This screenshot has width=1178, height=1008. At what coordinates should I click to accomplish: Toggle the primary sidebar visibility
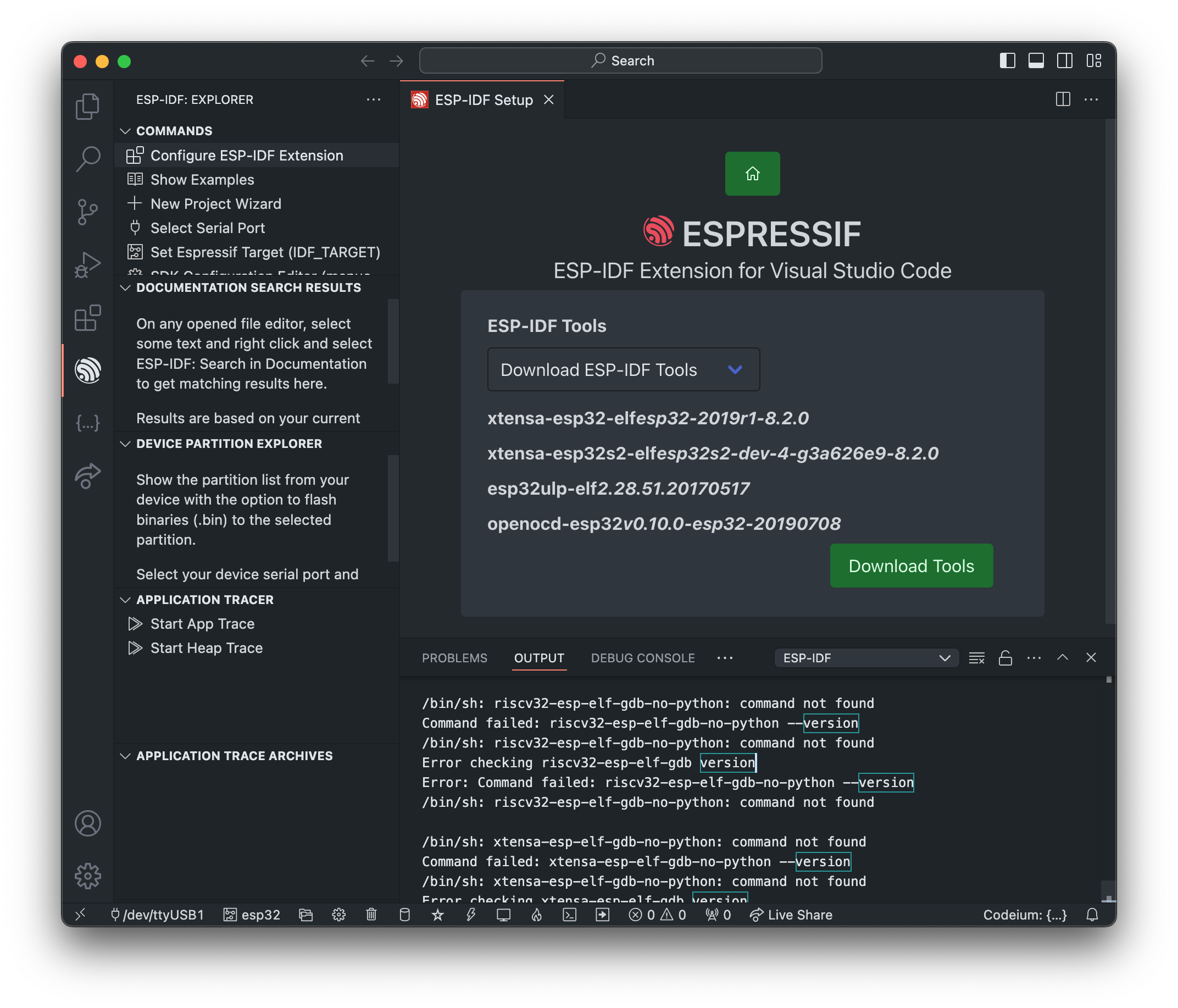pyautogui.click(x=1008, y=60)
